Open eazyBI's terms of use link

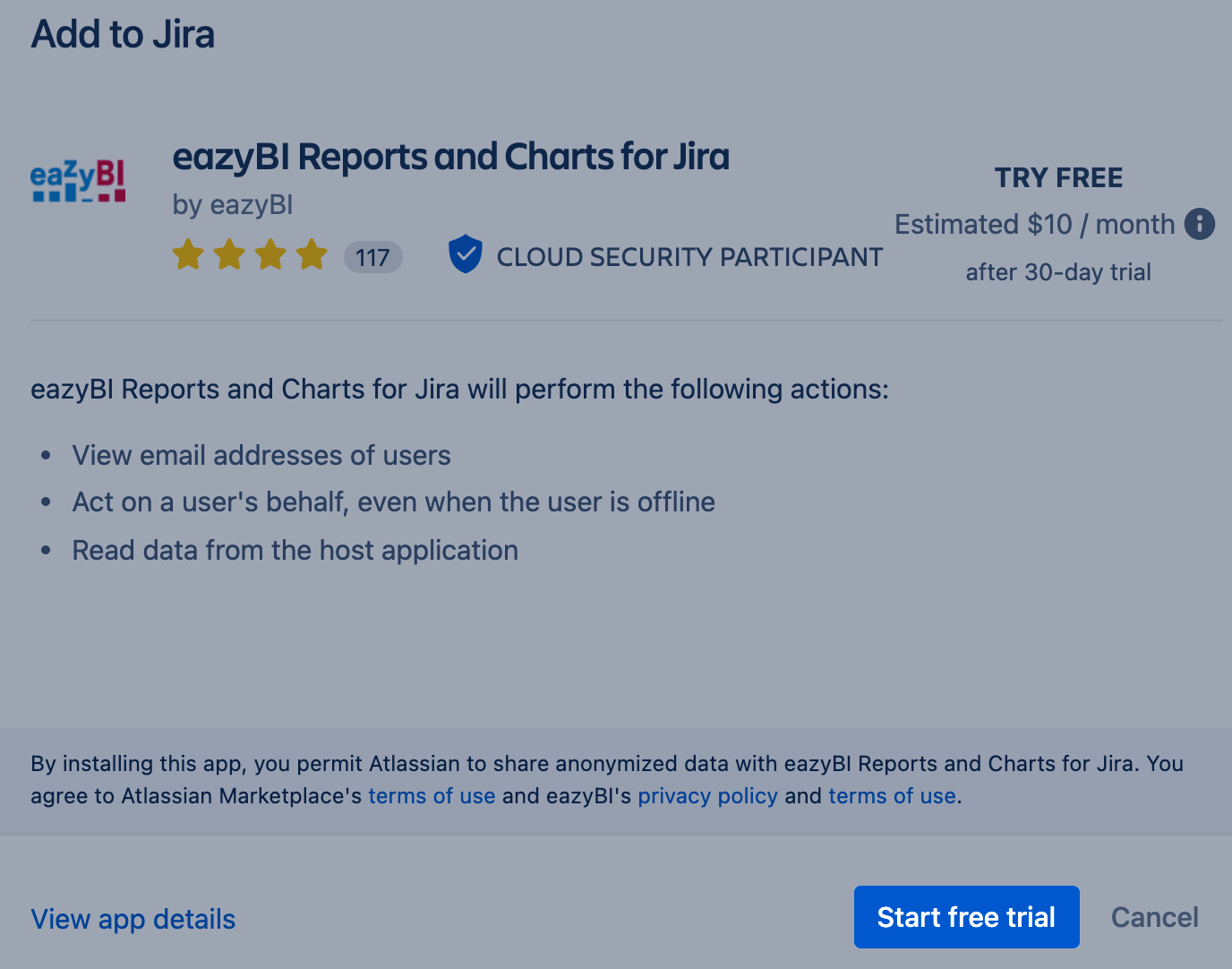tap(892, 796)
